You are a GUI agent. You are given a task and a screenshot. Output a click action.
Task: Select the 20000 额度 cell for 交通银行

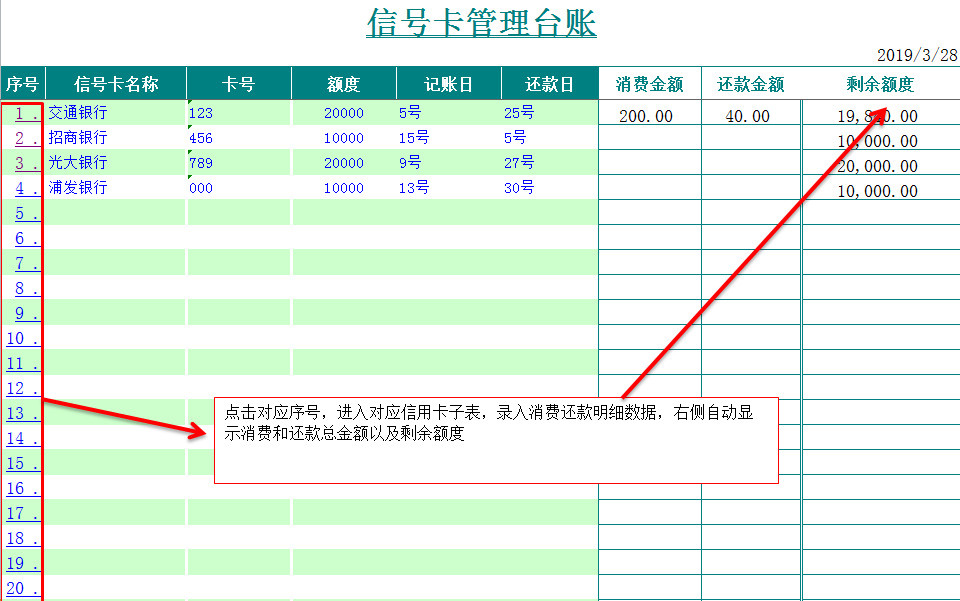pos(343,112)
